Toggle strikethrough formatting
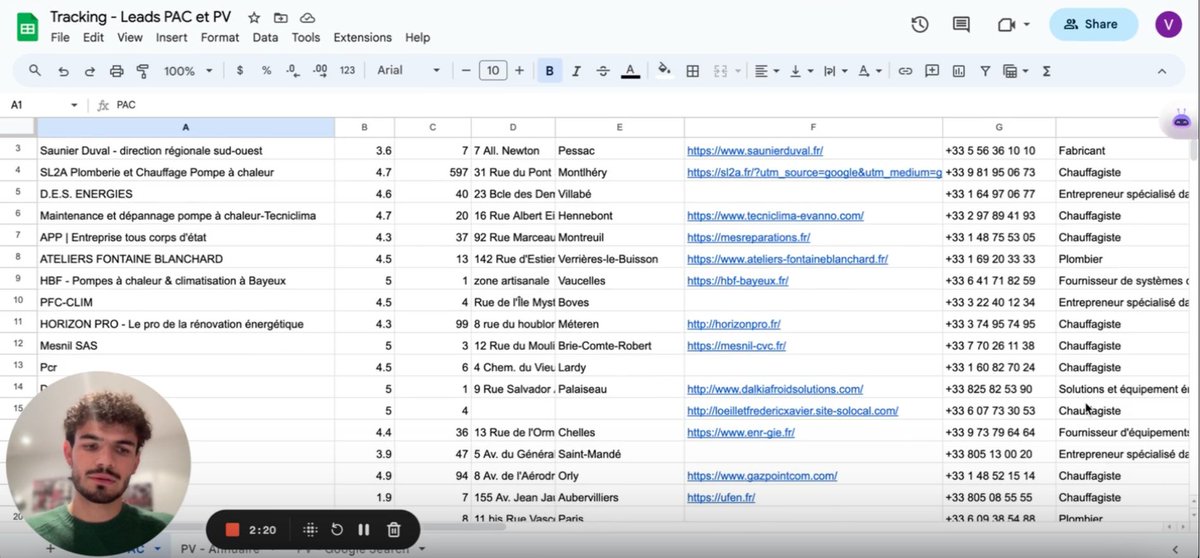 point(603,71)
